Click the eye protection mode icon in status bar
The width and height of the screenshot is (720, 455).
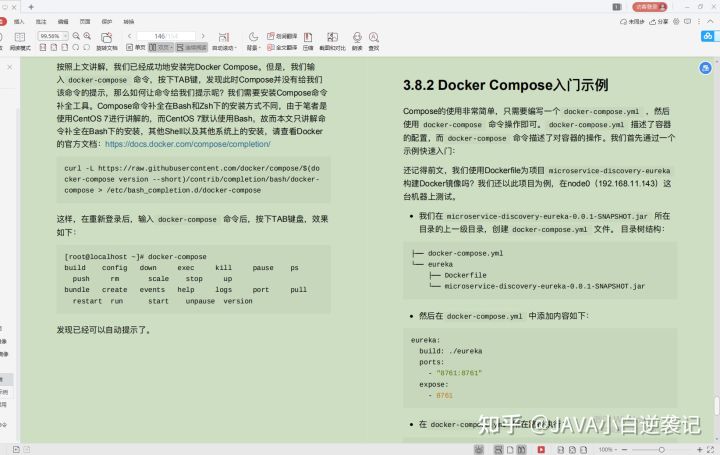pos(478,449)
